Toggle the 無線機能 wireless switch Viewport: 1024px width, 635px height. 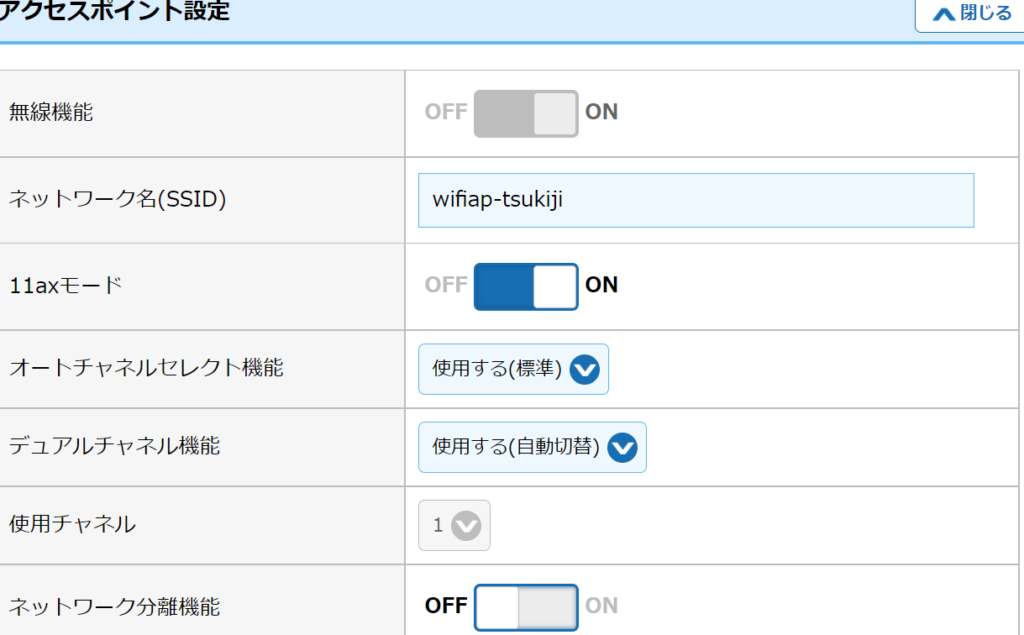pos(526,113)
